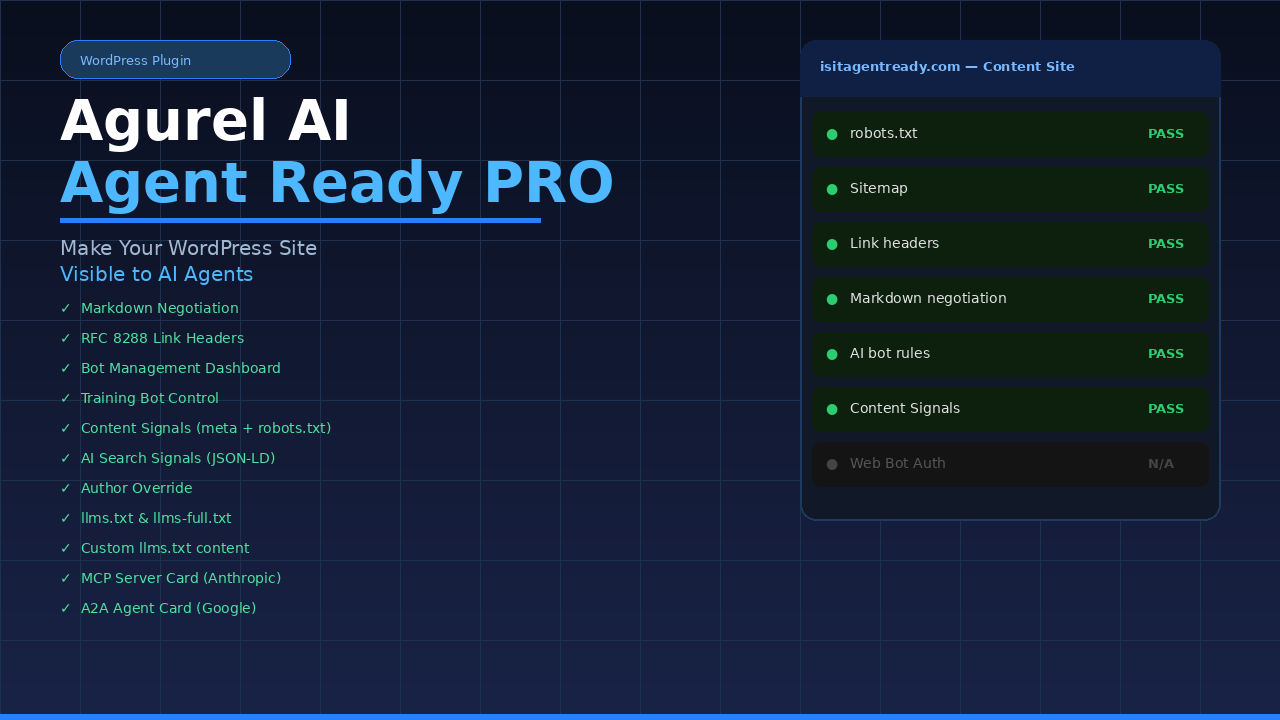Click the PASS status on Markdown negotiation row
Screen dimensions: 1280x720
click(1166, 299)
